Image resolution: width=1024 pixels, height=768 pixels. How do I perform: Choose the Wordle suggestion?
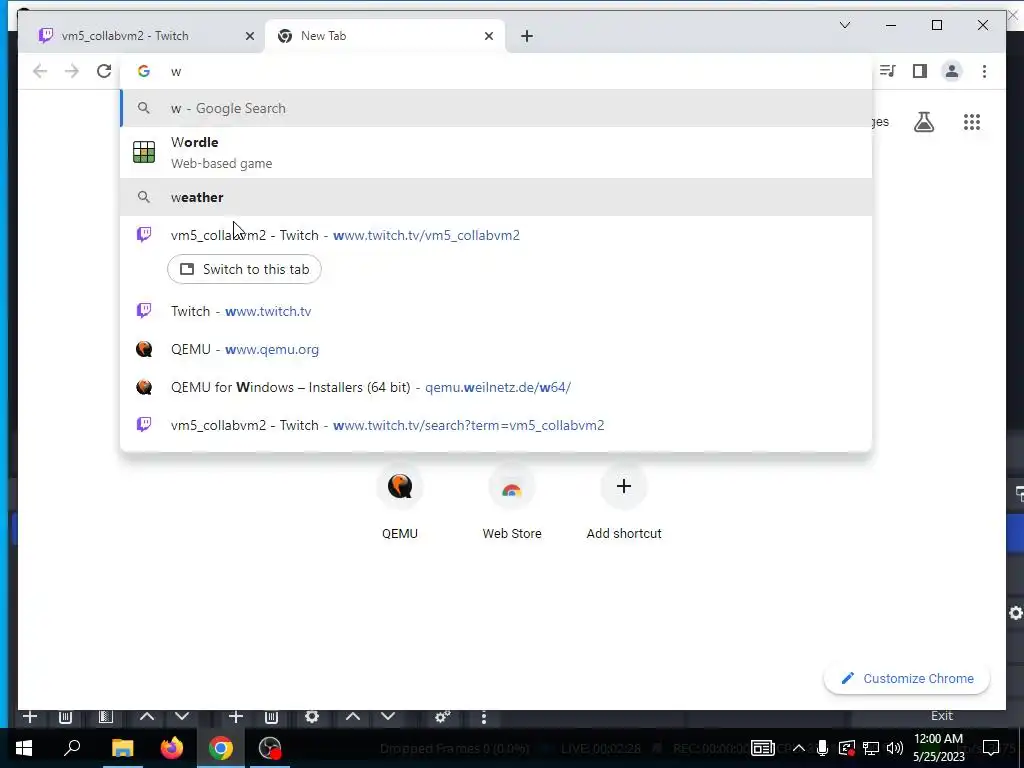496,152
